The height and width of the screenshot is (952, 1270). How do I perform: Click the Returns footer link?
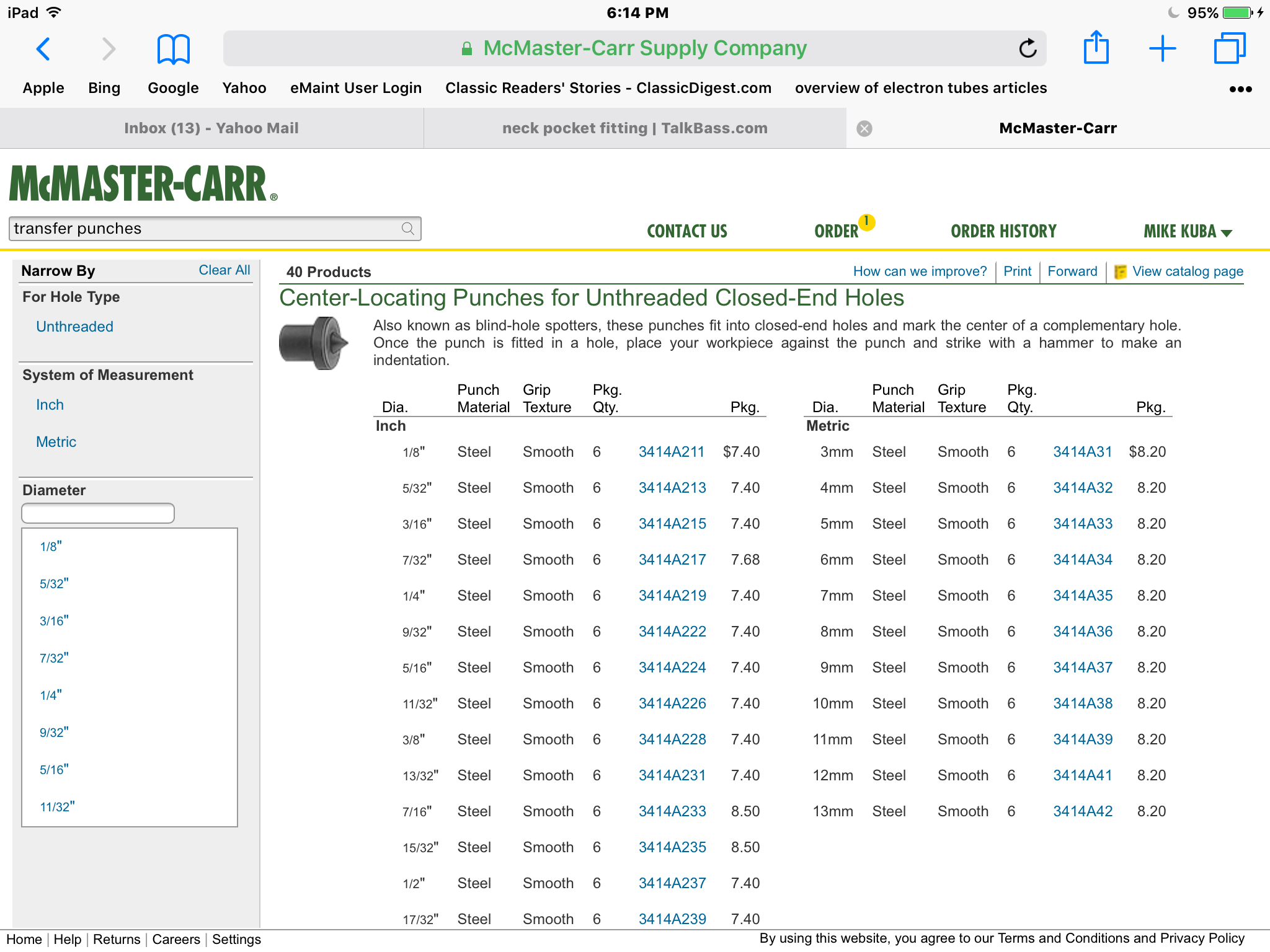coord(117,940)
